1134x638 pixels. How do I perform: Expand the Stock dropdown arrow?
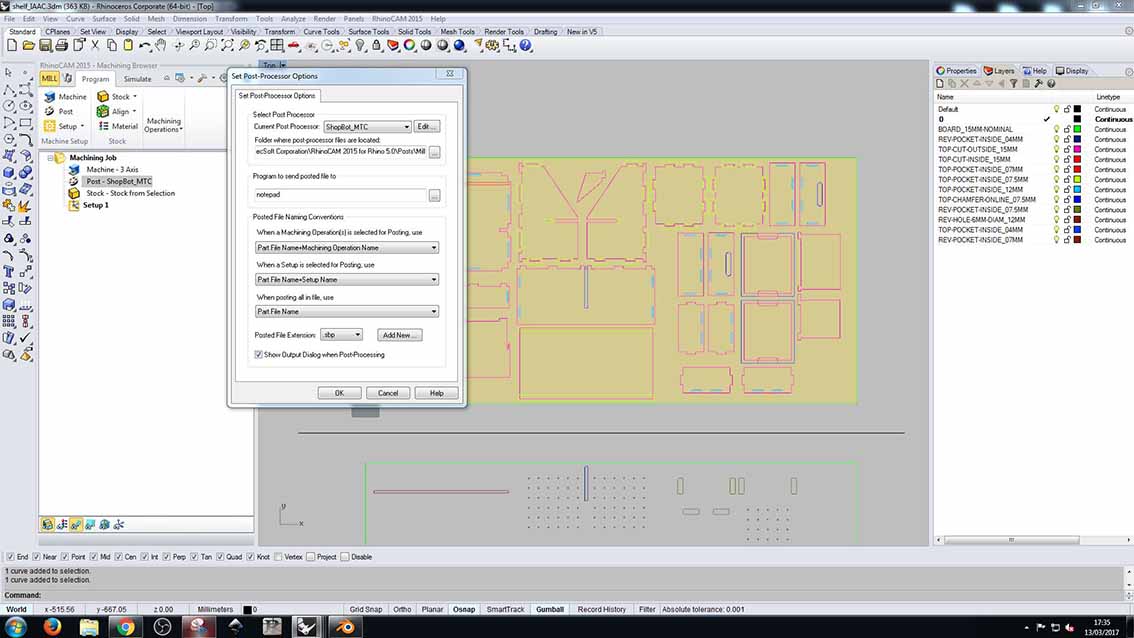[x=135, y=96]
